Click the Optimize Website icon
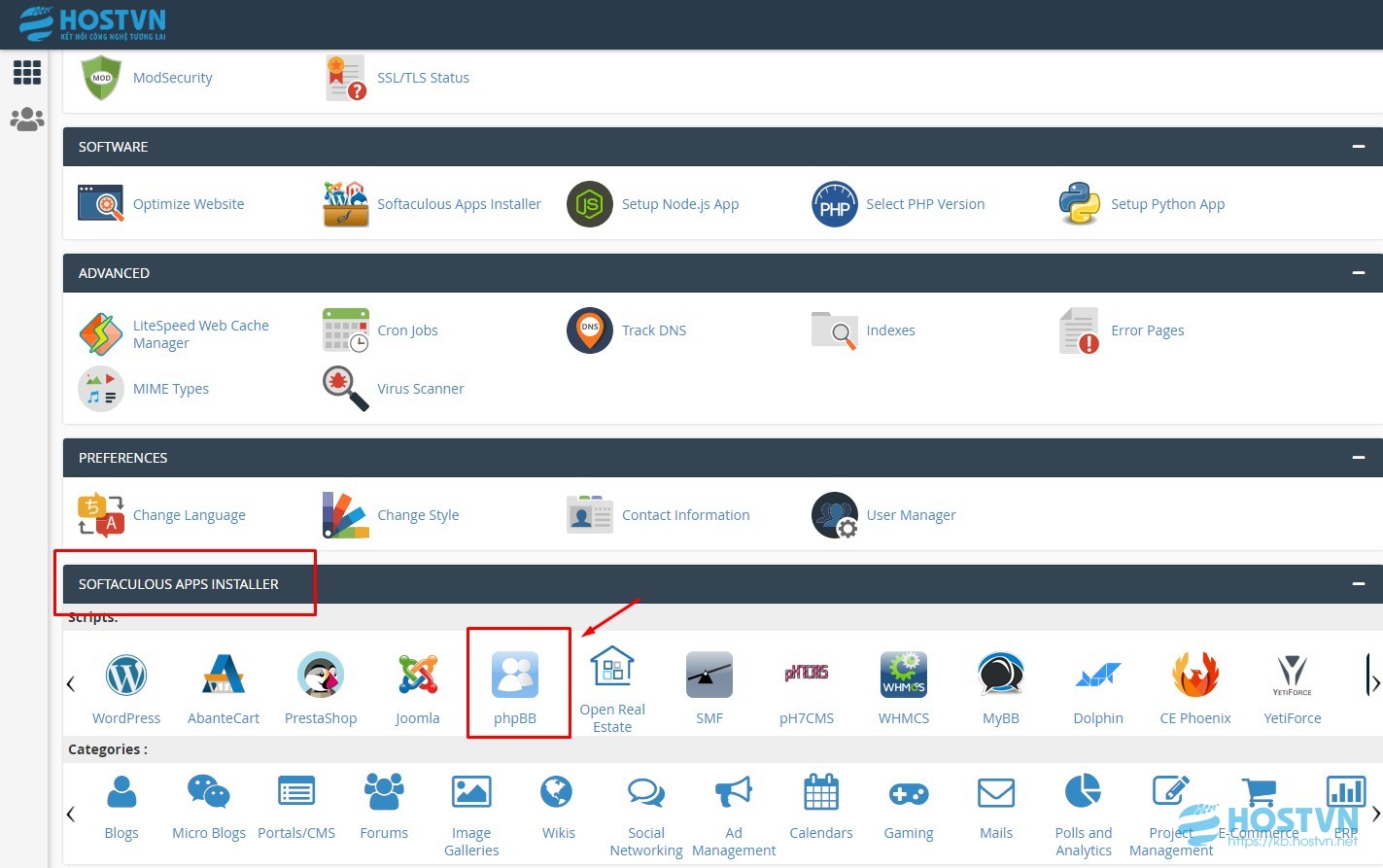Image resolution: width=1383 pixels, height=868 pixels. 101,204
